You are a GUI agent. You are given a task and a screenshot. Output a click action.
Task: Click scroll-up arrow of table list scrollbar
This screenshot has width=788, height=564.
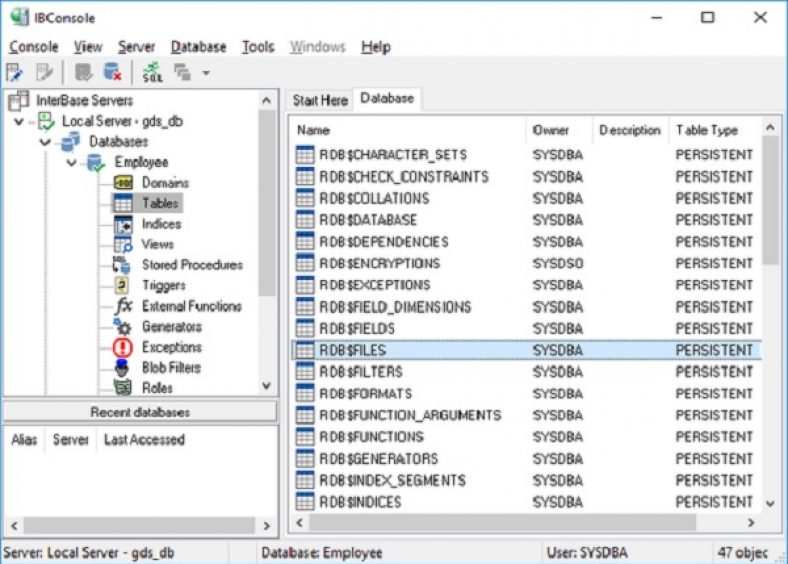[x=770, y=128]
